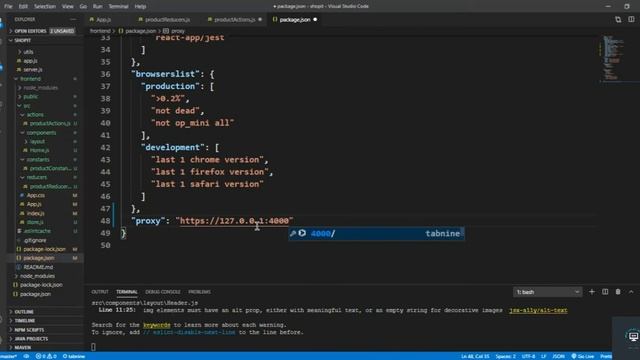Screen dimensions: 640x360
Task: Switch to the Output panel tab
Action: click(x=100, y=292)
